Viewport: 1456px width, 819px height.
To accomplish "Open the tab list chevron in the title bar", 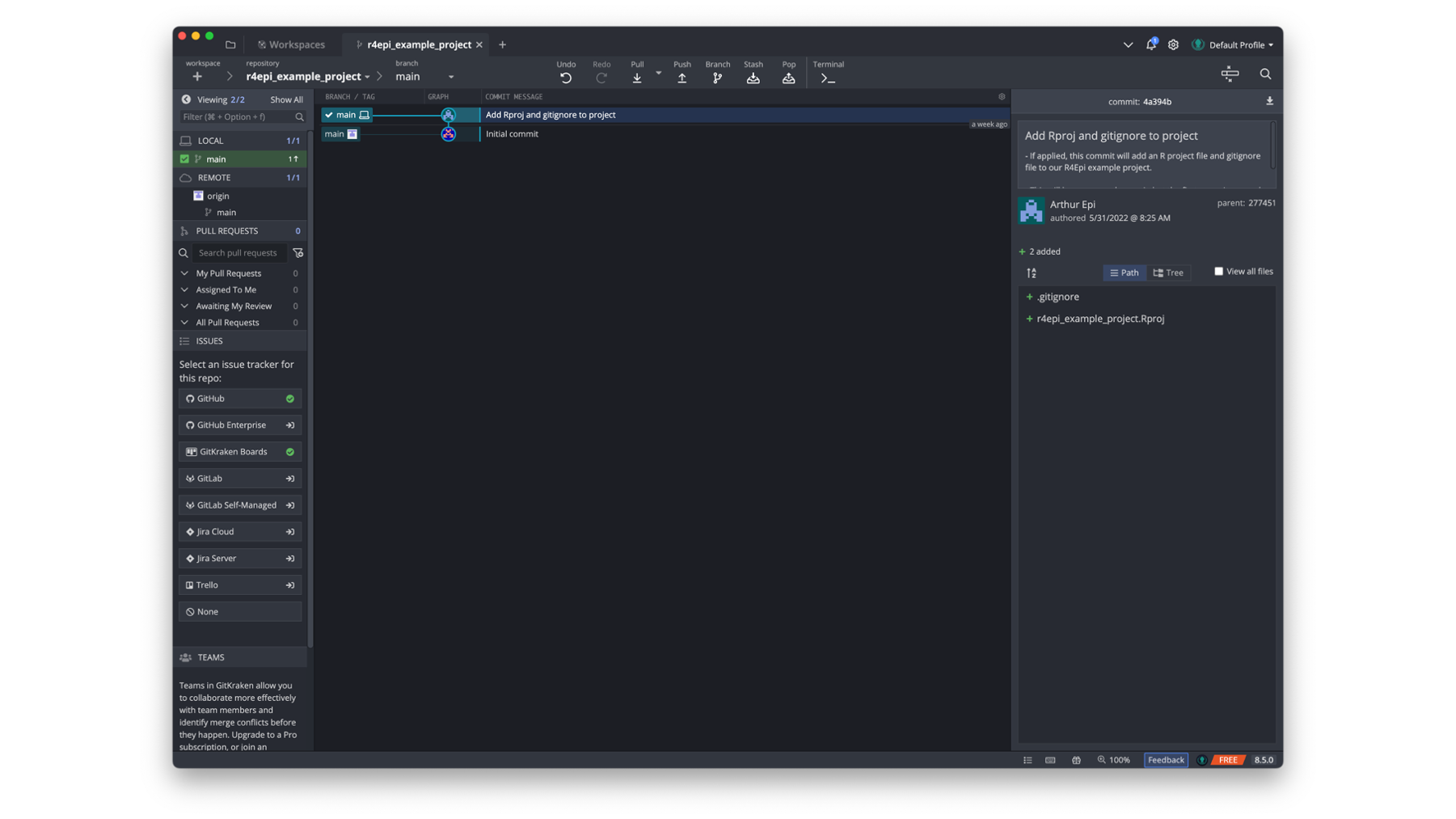I will (x=1128, y=45).
